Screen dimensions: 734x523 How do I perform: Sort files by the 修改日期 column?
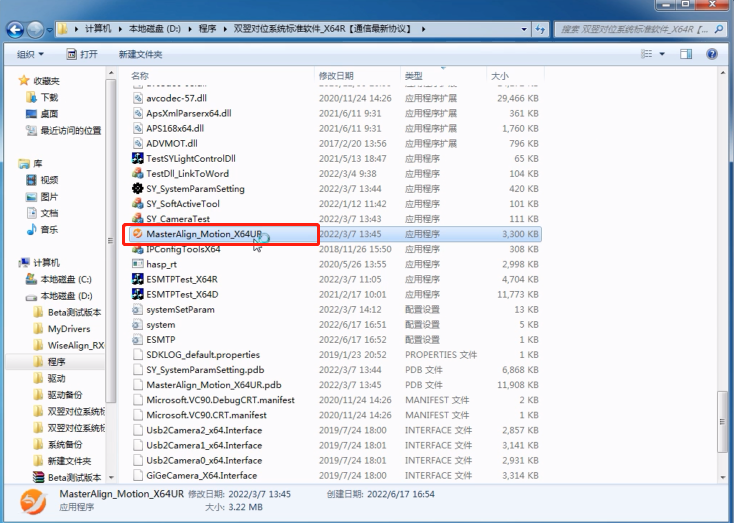click(x=336, y=76)
